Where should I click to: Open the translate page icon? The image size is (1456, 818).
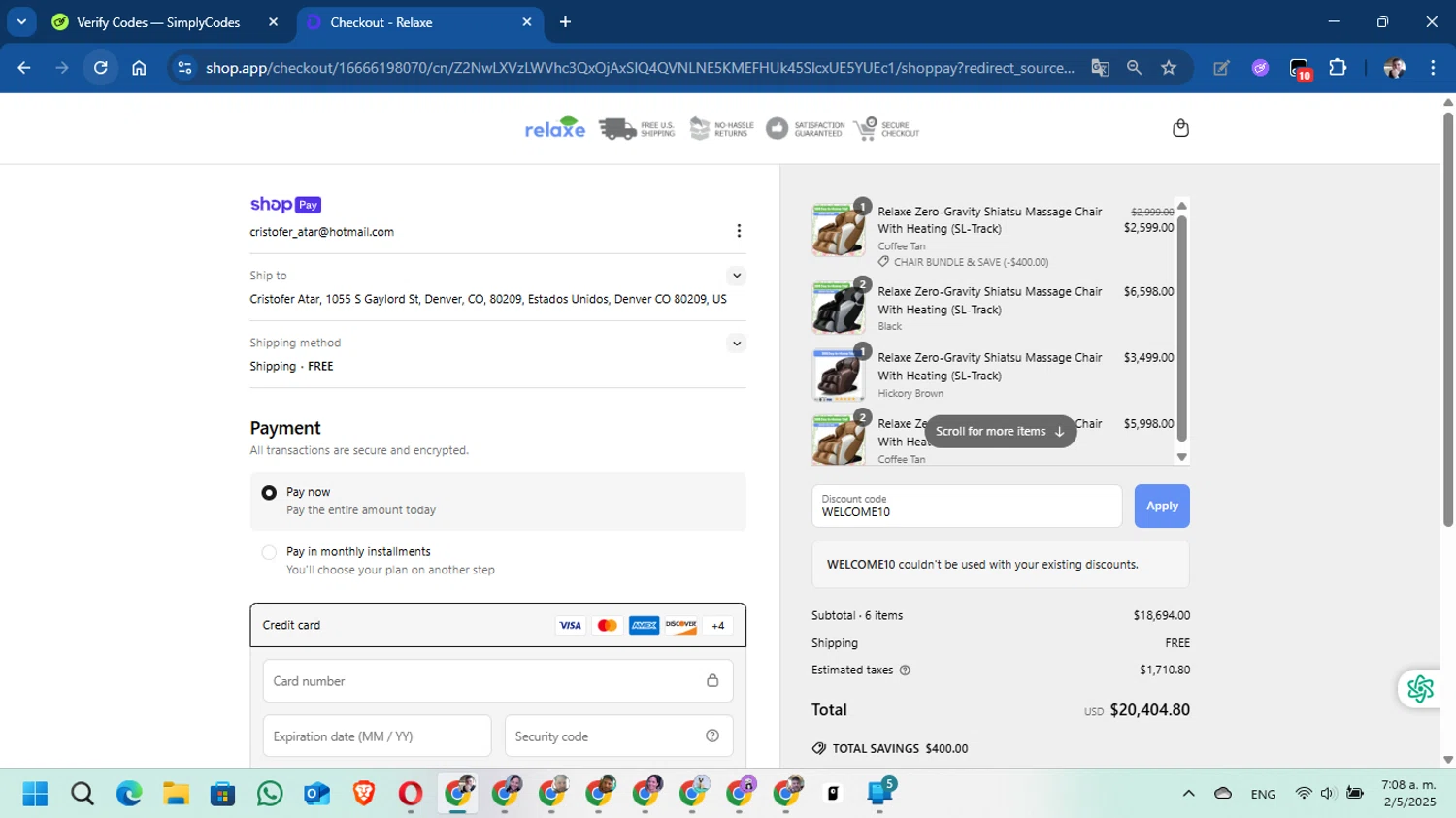pyautogui.click(x=1100, y=68)
